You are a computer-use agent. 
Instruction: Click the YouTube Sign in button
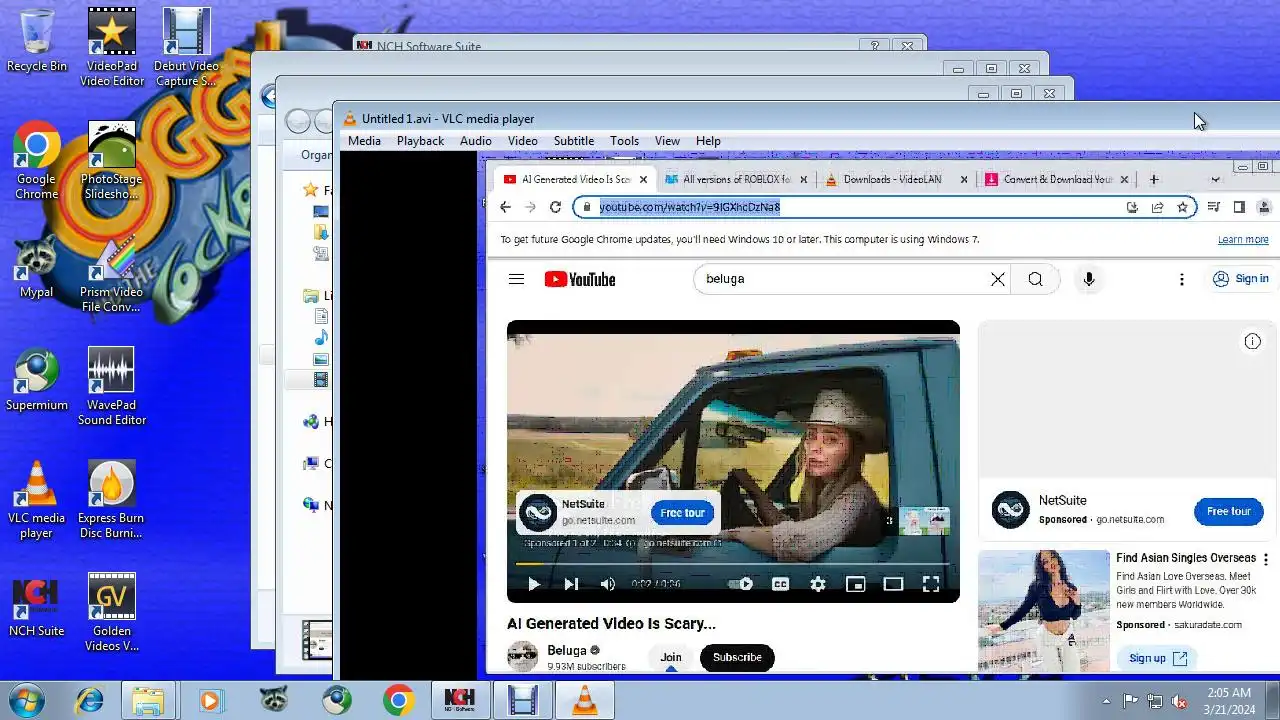(x=1240, y=279)
